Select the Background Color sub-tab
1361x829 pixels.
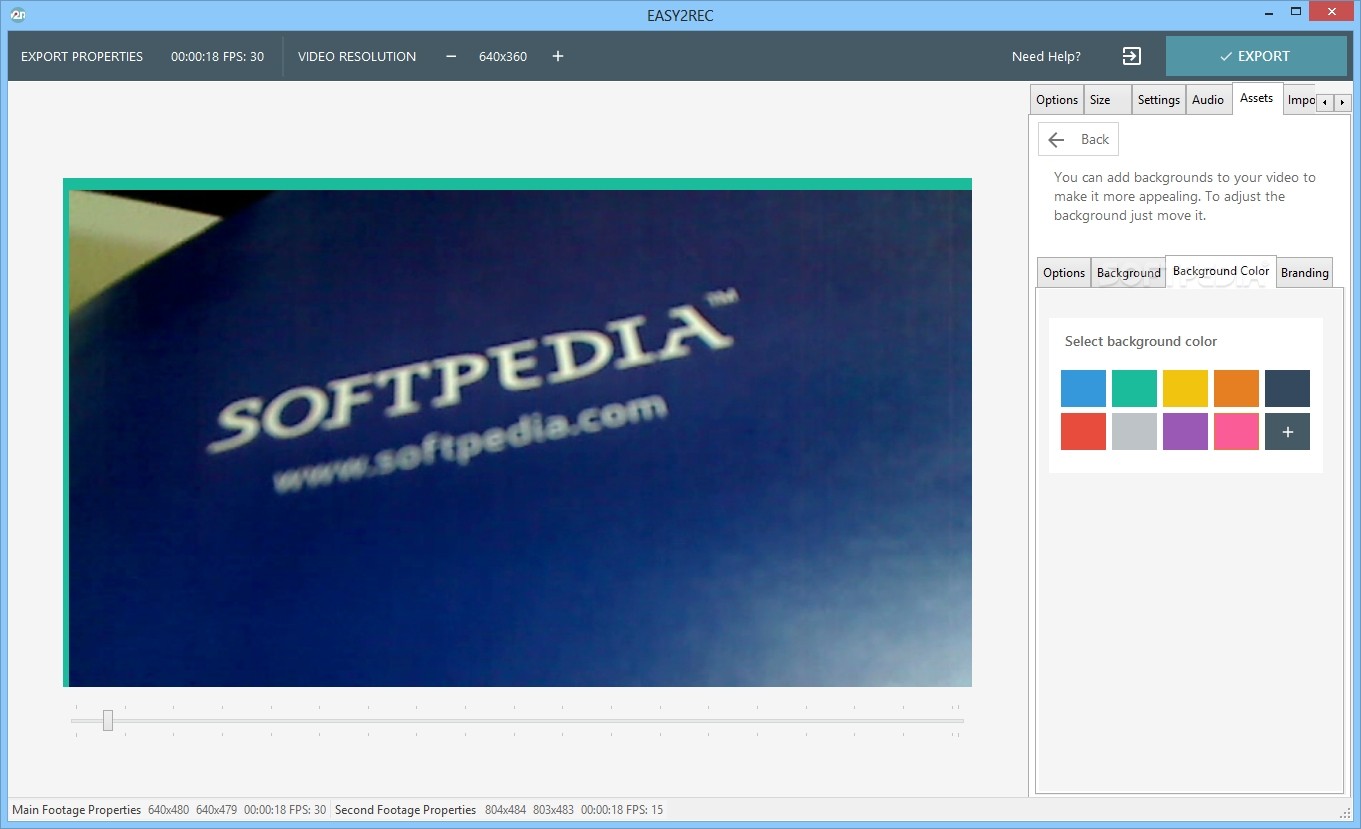point(1221,271)
